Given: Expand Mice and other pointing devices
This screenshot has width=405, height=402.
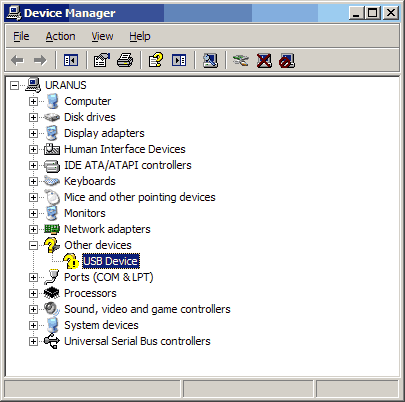Looking at the screenshot, I should pos(33,197).
